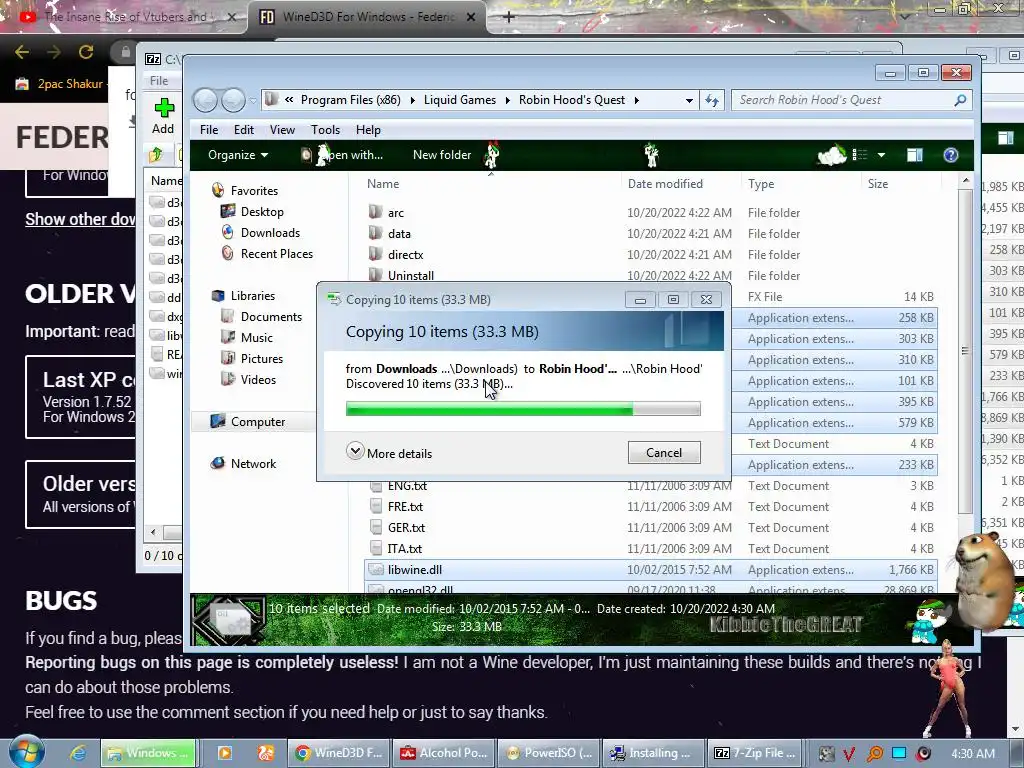Screen dimensions: 1024x768
Task: Switch to the Alcohol taskbar window
Action: 444,753
